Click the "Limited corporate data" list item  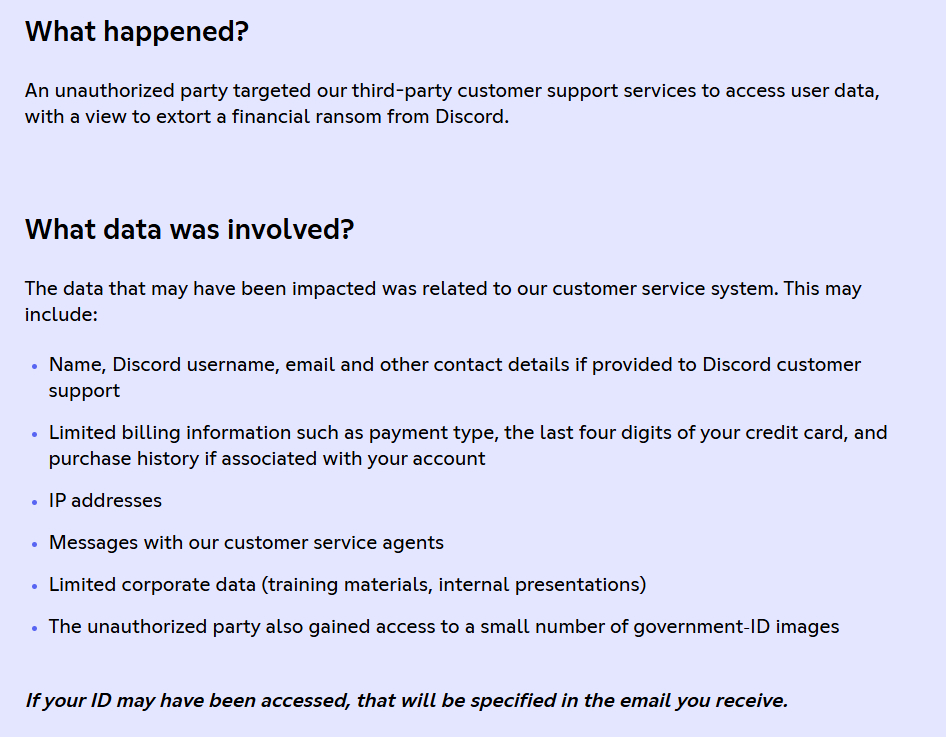347,585
